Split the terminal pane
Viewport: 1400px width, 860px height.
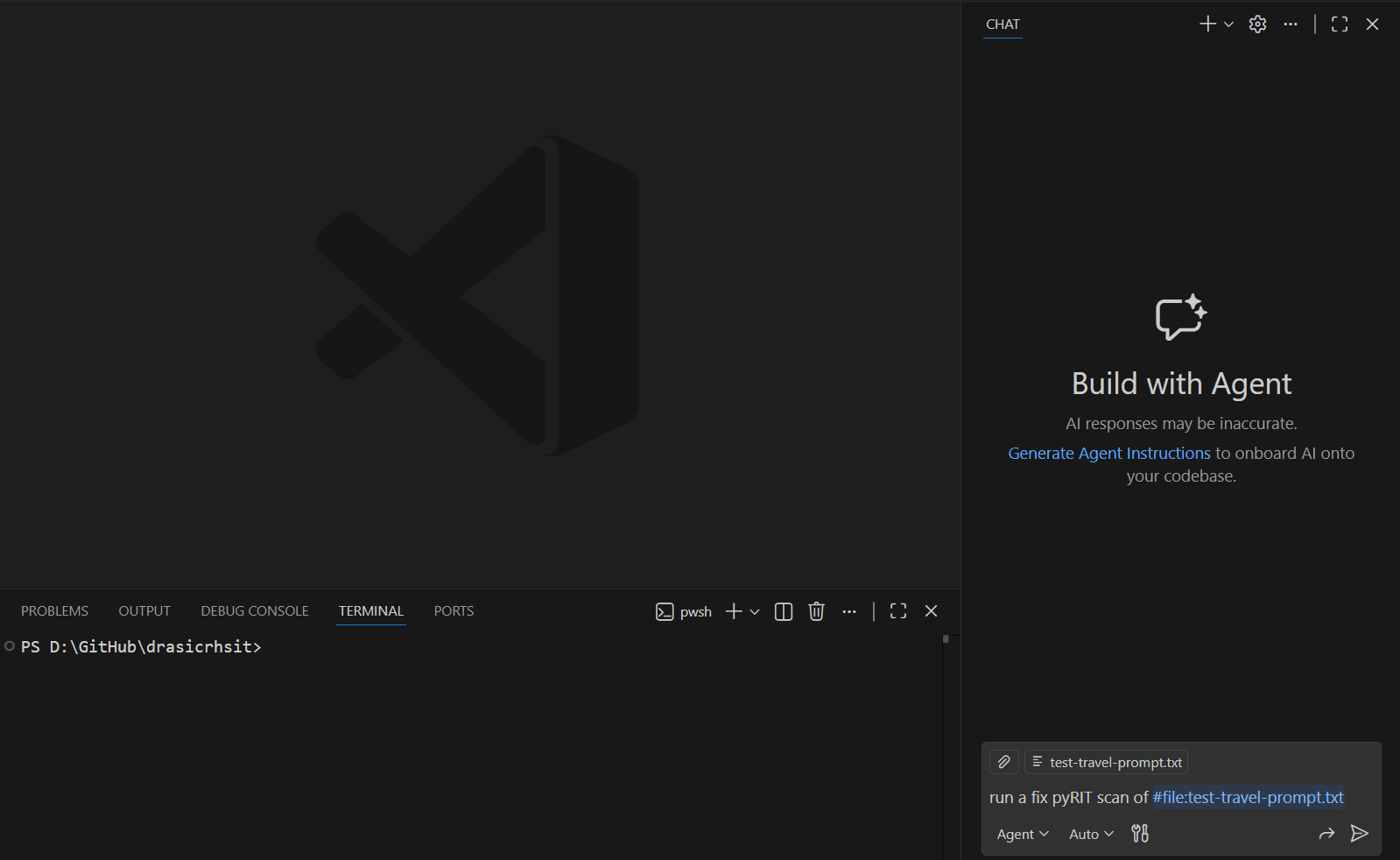(x=784, y=611)
